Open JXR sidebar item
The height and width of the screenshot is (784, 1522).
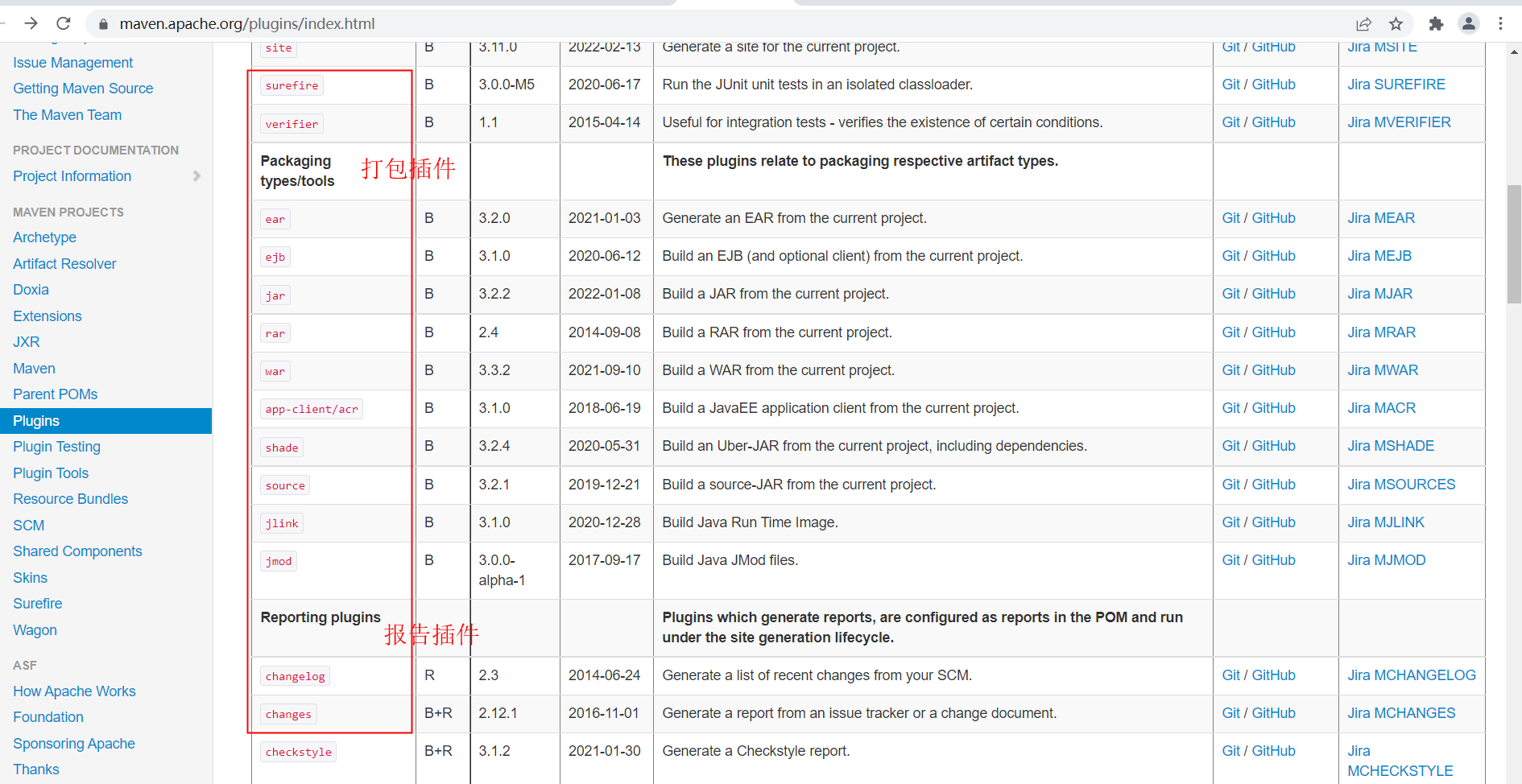point(26,342)
